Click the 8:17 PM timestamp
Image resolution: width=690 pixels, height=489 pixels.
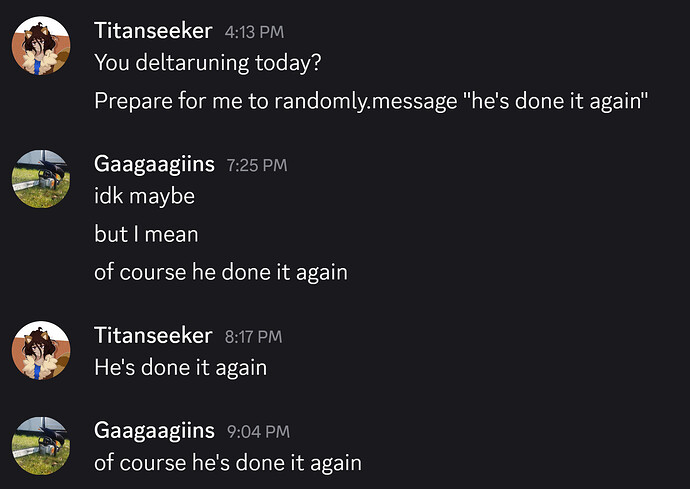click(253, 337)
